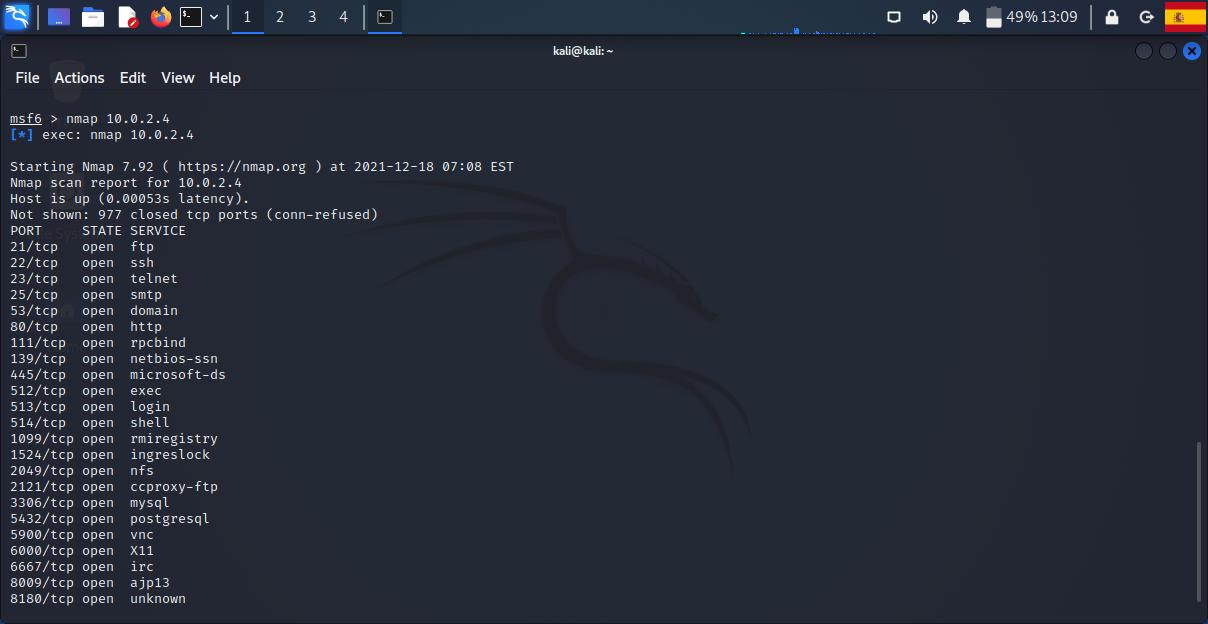Switch to workspace 3

pyautogui.click(x=311, y=17)
